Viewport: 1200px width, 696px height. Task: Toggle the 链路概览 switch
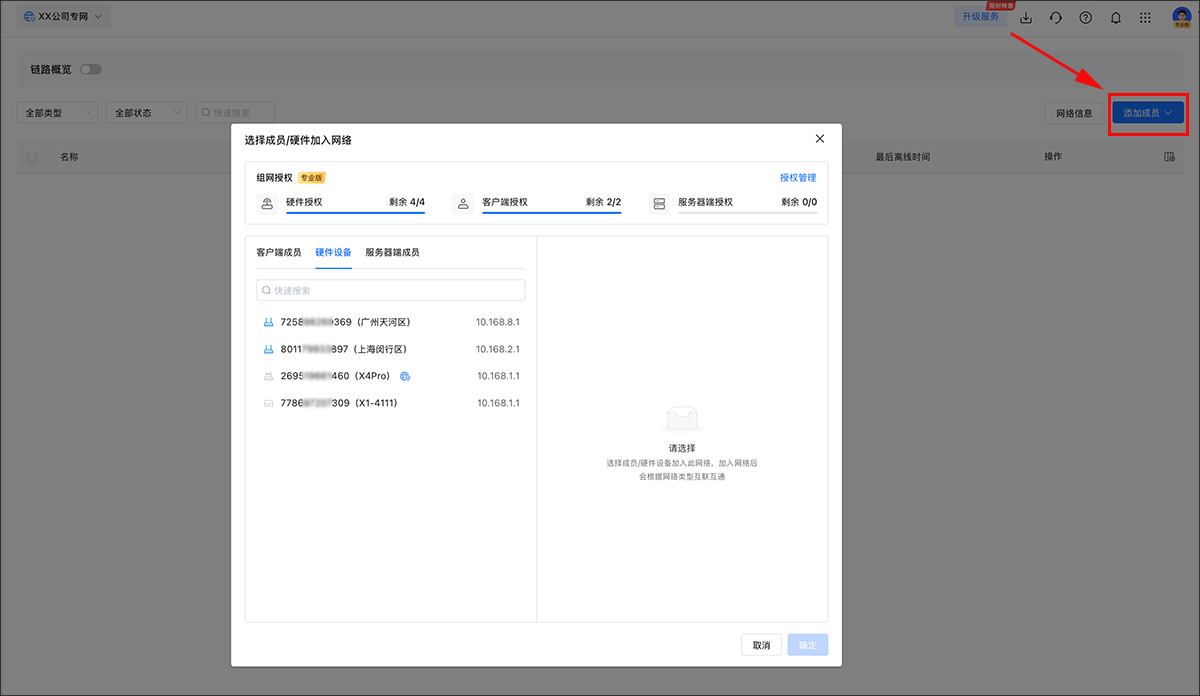coord(91,69)
